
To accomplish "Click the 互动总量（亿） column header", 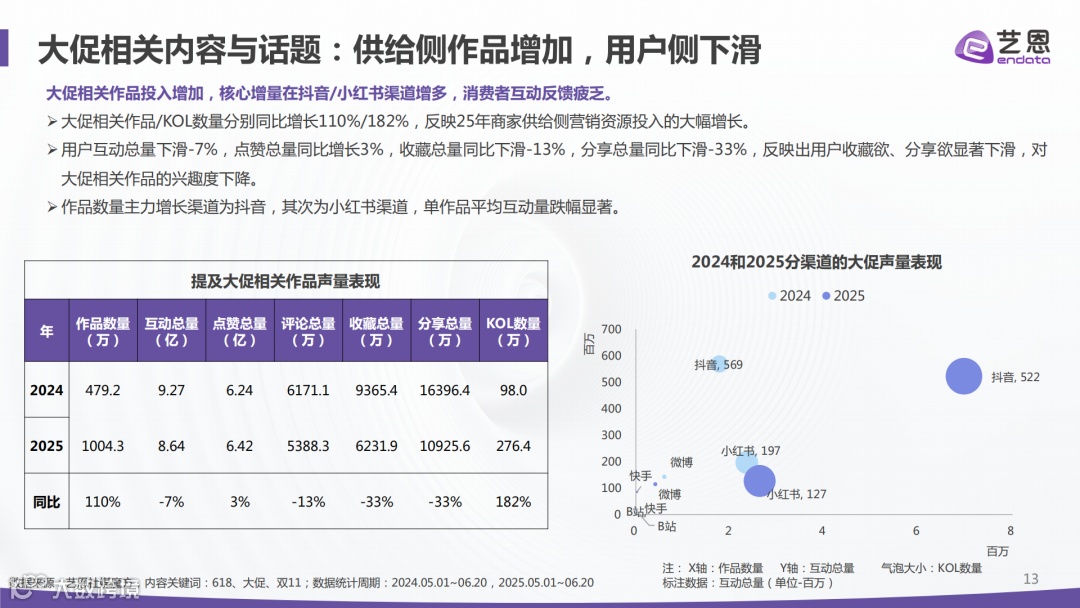I will [x=172, y=331].
